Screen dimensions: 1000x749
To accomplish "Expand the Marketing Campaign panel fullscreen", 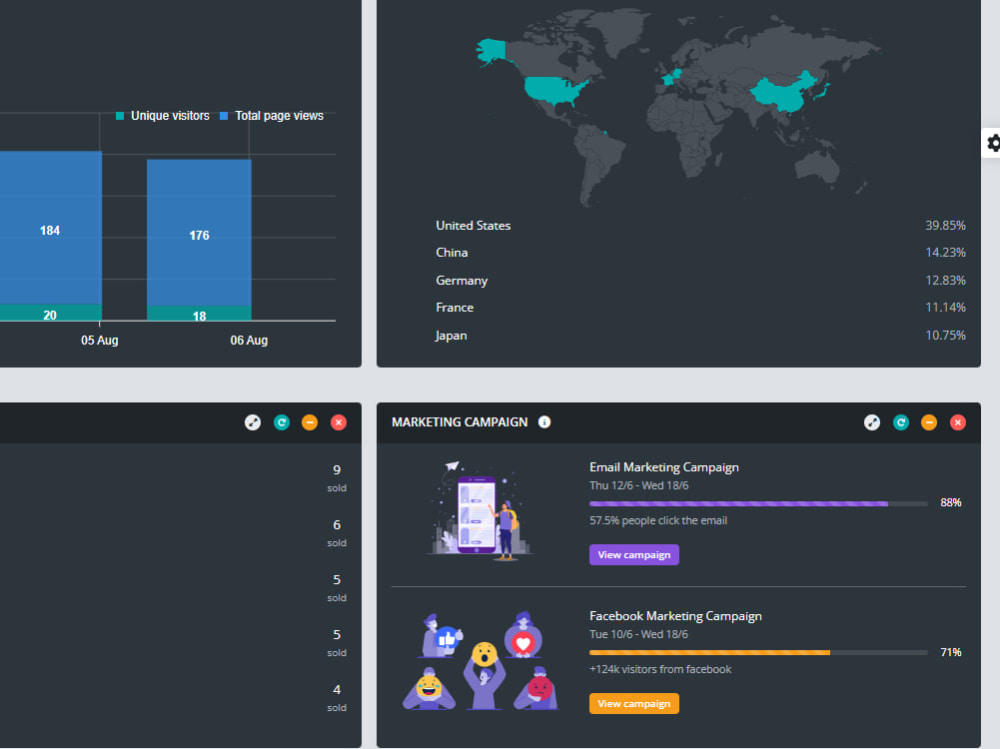I will pyautogui.click(x=872, y=422).
